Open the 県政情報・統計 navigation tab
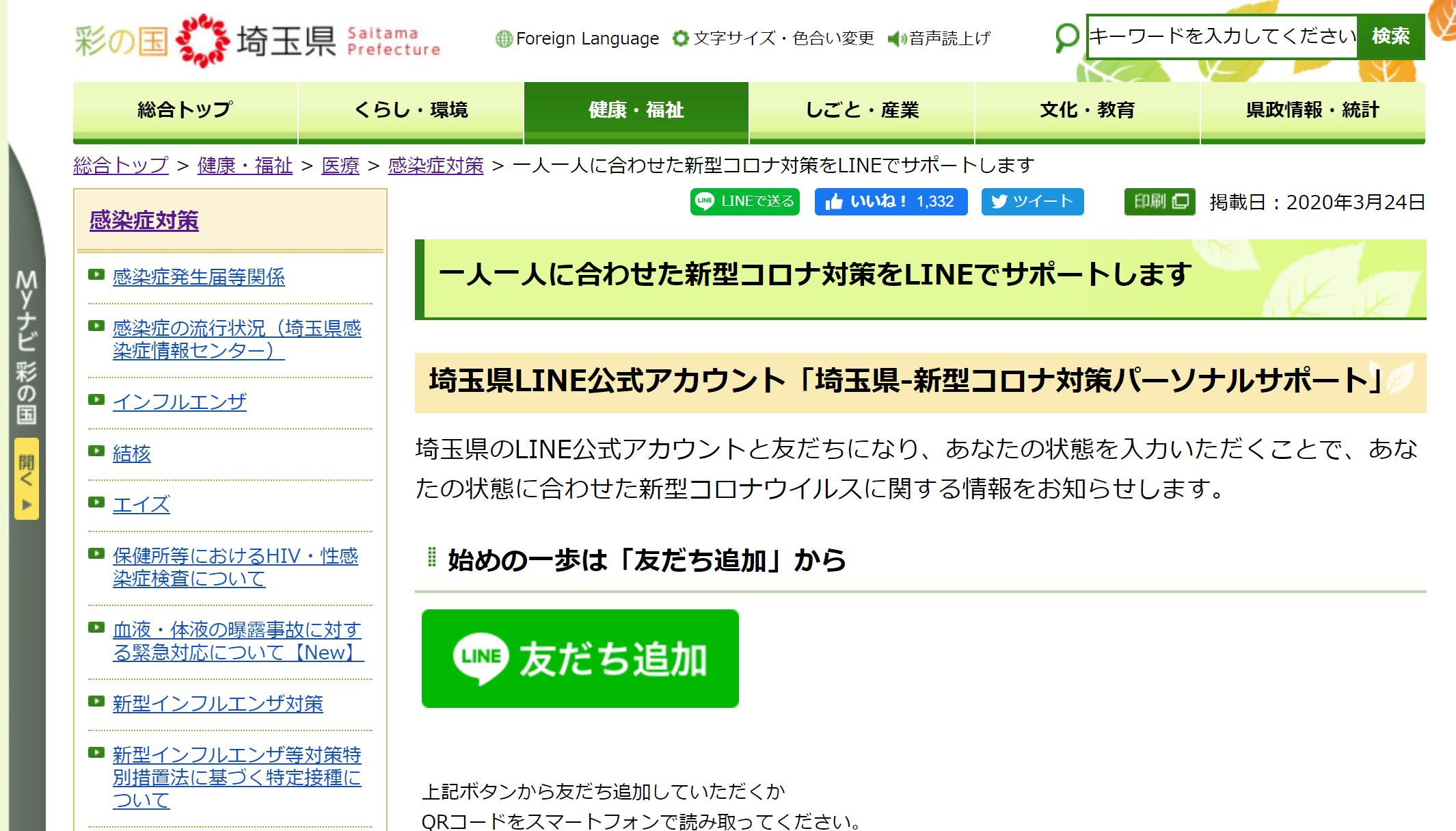The width and height of the screenshot is (1456, 831). 1313,112
